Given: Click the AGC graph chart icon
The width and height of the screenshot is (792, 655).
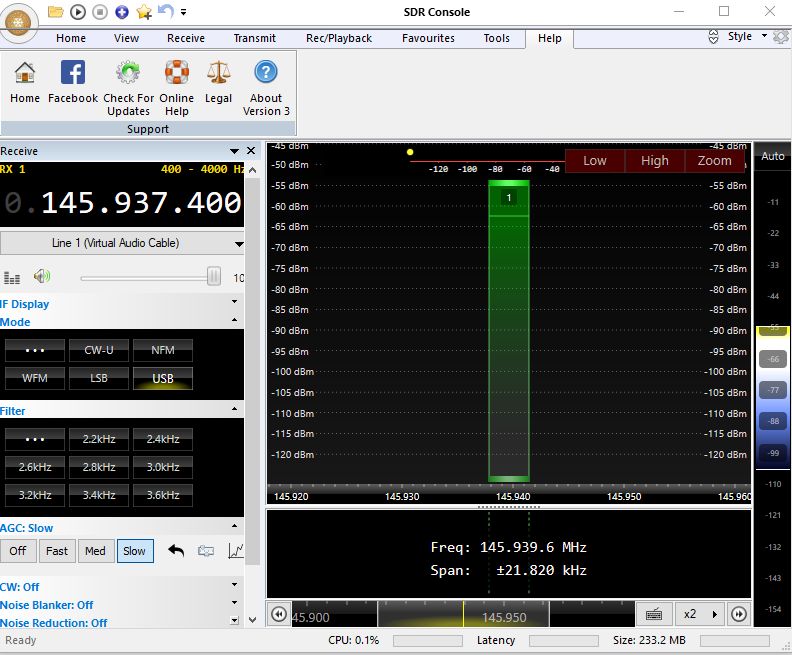Looking at the screenshot, I should 236,550.
